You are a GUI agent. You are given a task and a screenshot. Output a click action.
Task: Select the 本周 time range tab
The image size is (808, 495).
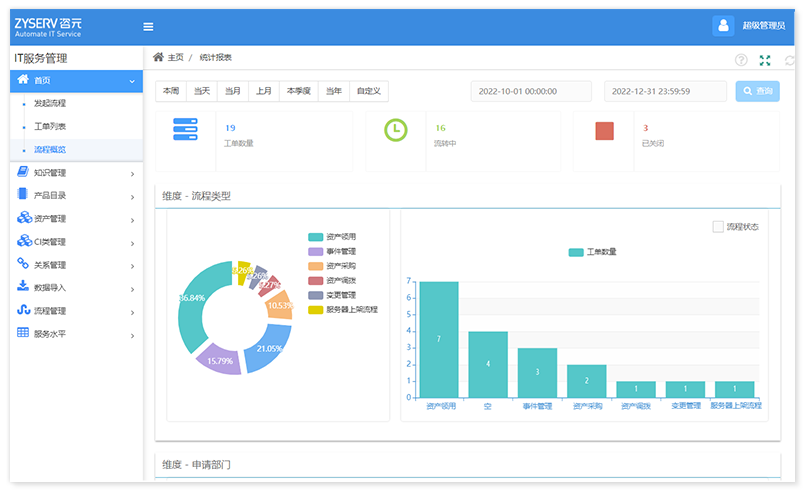pos(171,91)
